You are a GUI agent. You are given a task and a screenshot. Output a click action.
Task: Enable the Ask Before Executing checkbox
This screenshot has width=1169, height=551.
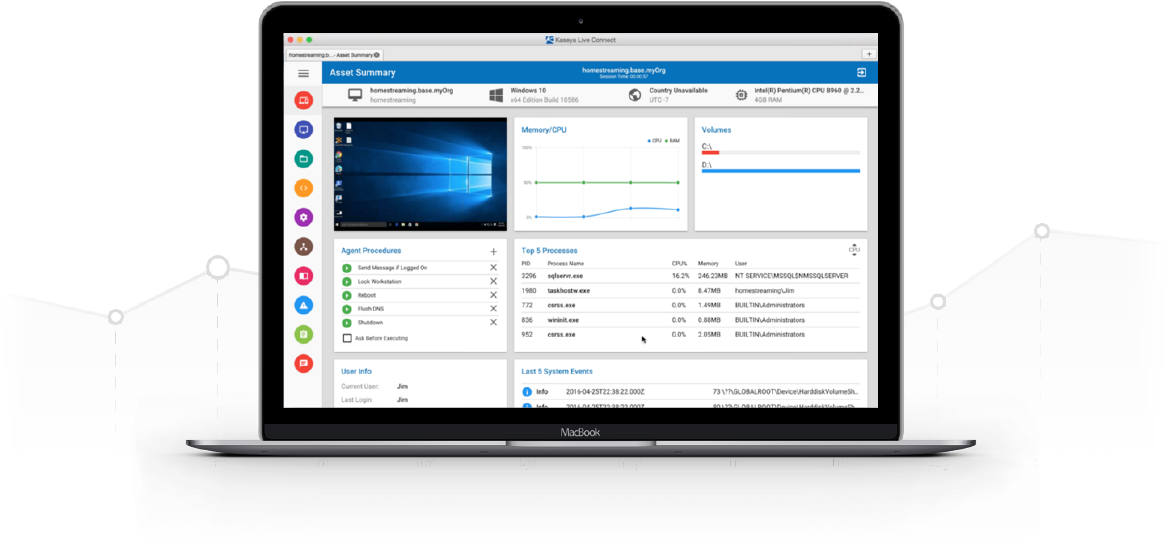(347, 338)
